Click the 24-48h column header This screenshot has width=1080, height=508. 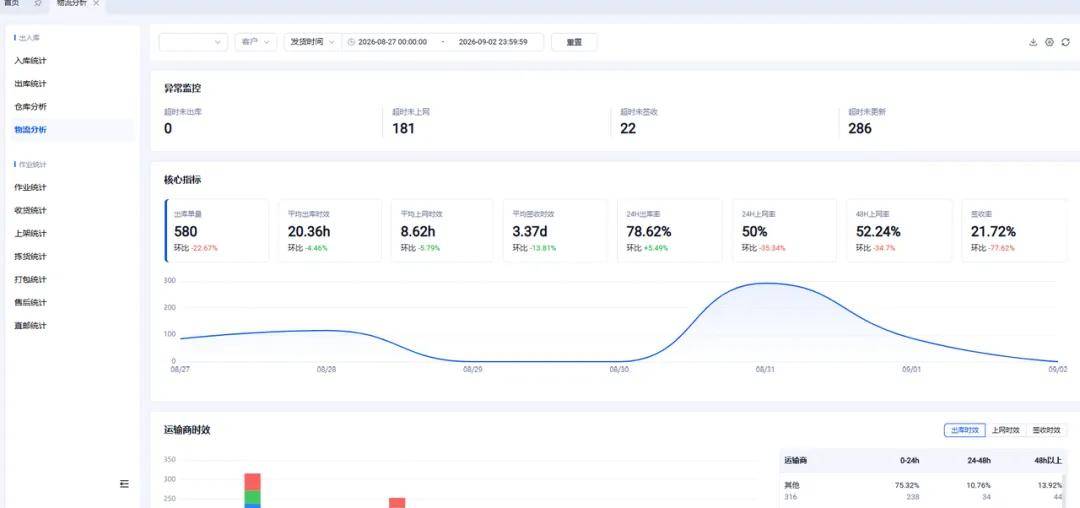[978, 460]
